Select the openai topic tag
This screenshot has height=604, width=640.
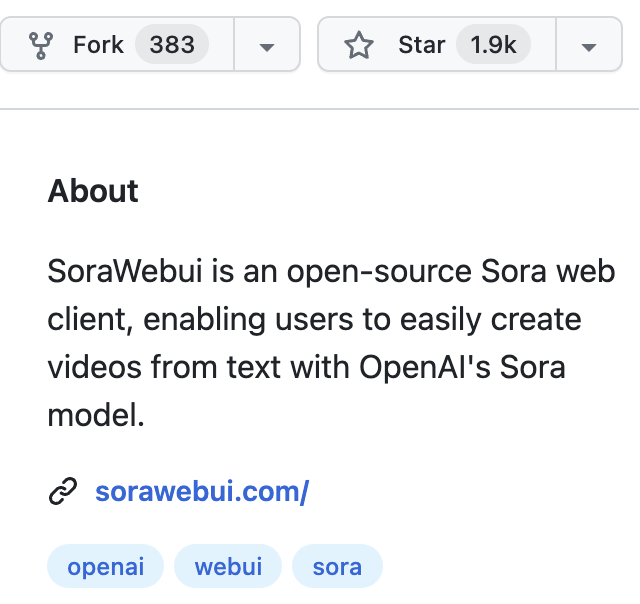(105, 566)
